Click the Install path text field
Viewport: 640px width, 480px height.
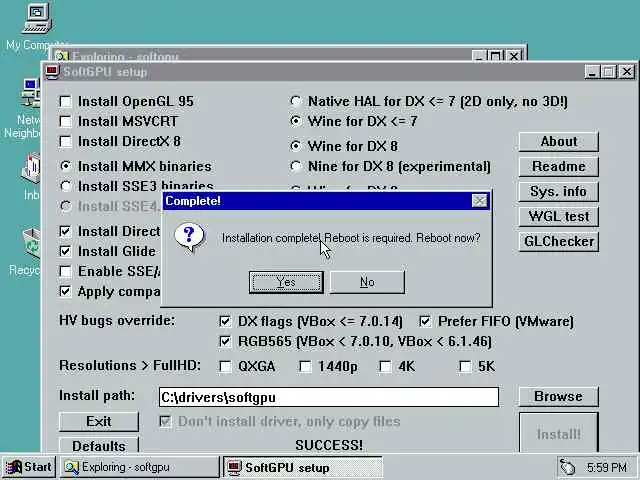329,397
